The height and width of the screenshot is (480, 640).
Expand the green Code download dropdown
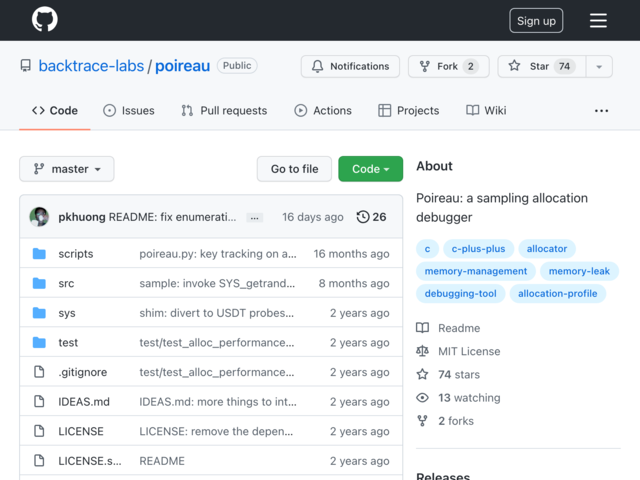[x=371, y=169]
